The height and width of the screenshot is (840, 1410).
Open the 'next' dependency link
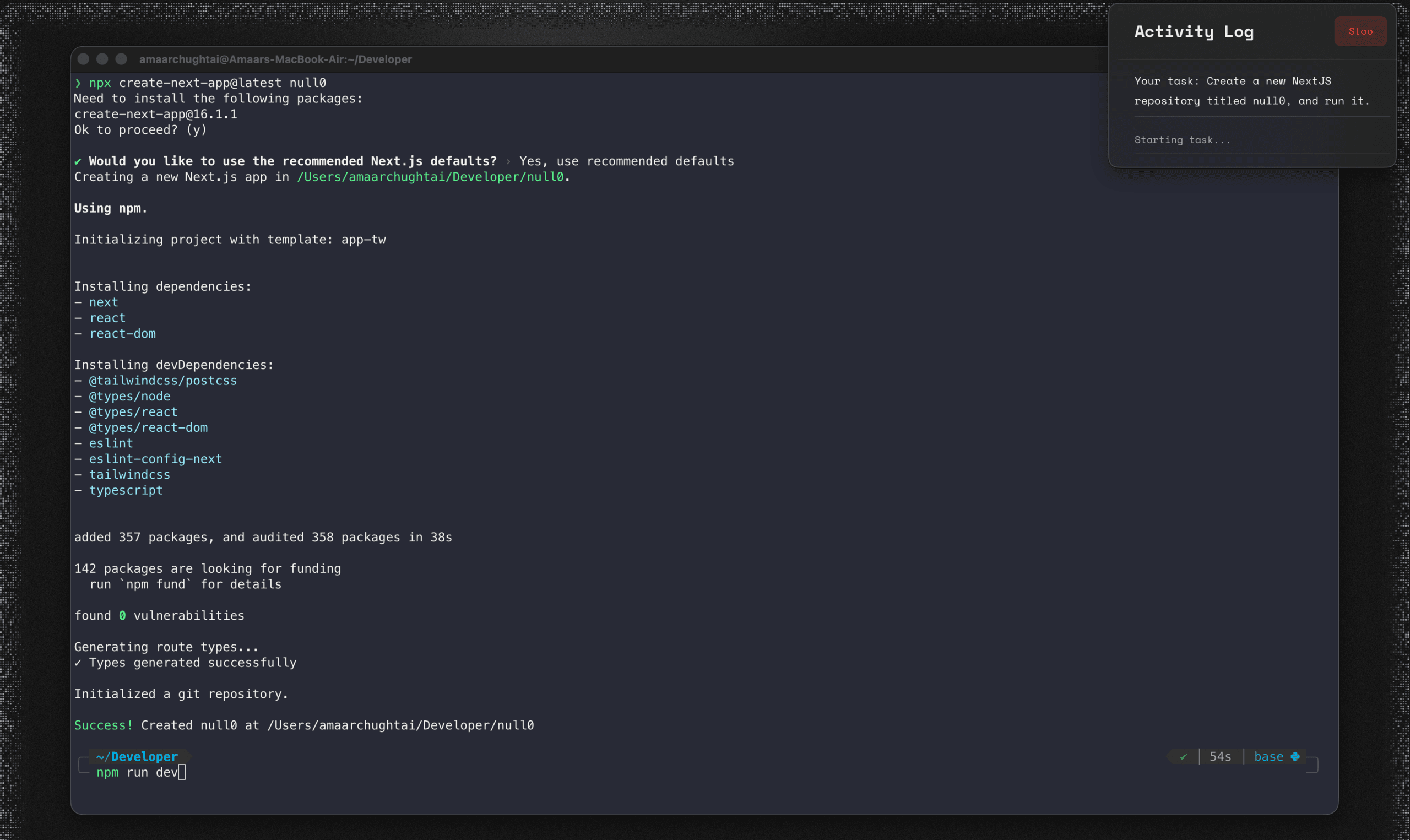[x=104, y=302]
